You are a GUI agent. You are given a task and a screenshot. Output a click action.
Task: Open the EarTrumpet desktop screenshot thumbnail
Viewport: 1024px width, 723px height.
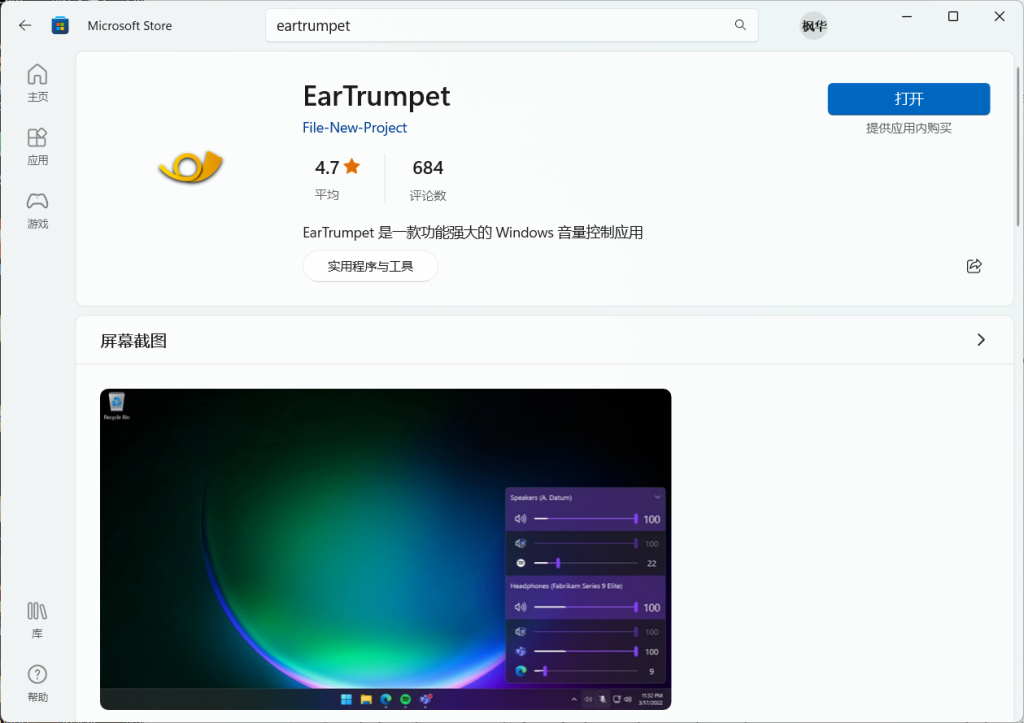coord(385,549)
